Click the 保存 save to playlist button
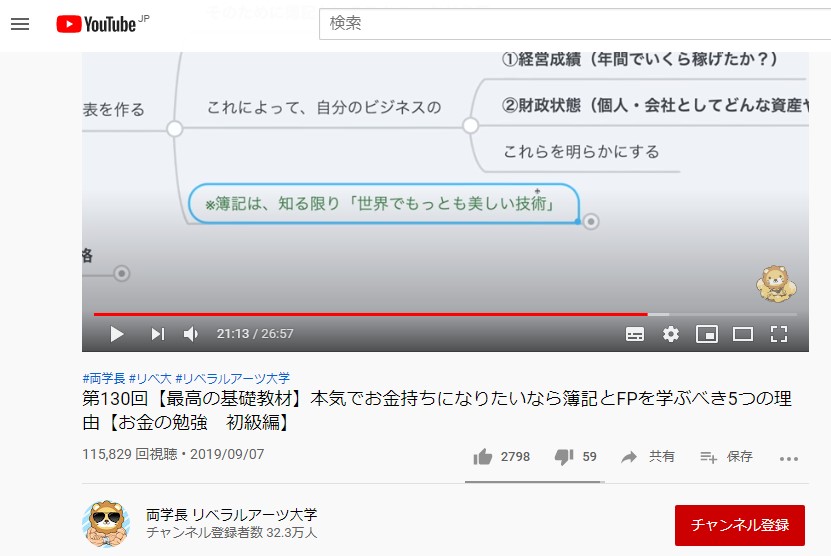 pyautogui.click(x=726, y=457)
